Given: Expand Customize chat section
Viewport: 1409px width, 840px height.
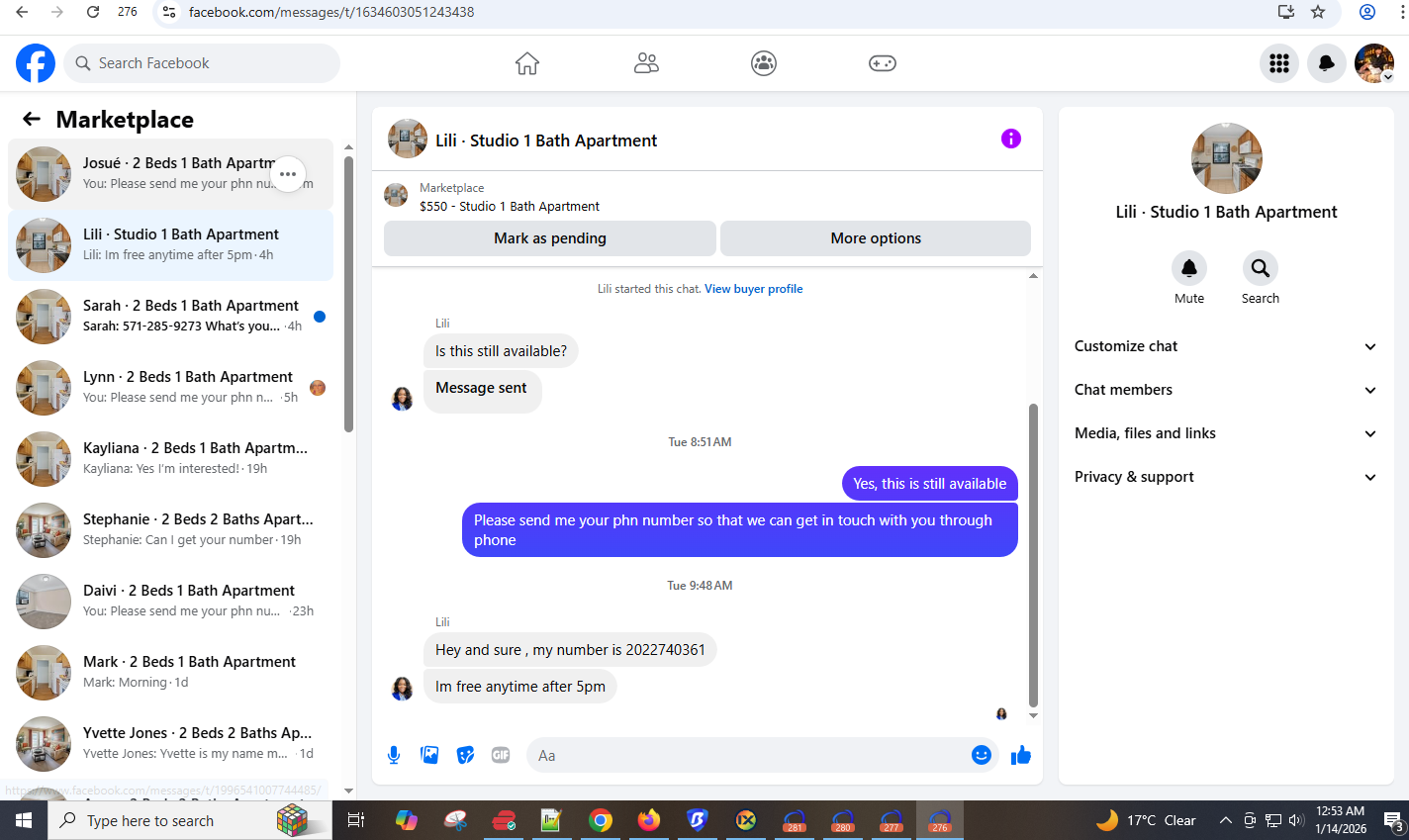Looking at the screenshot, I should (x=1226, y=346).
